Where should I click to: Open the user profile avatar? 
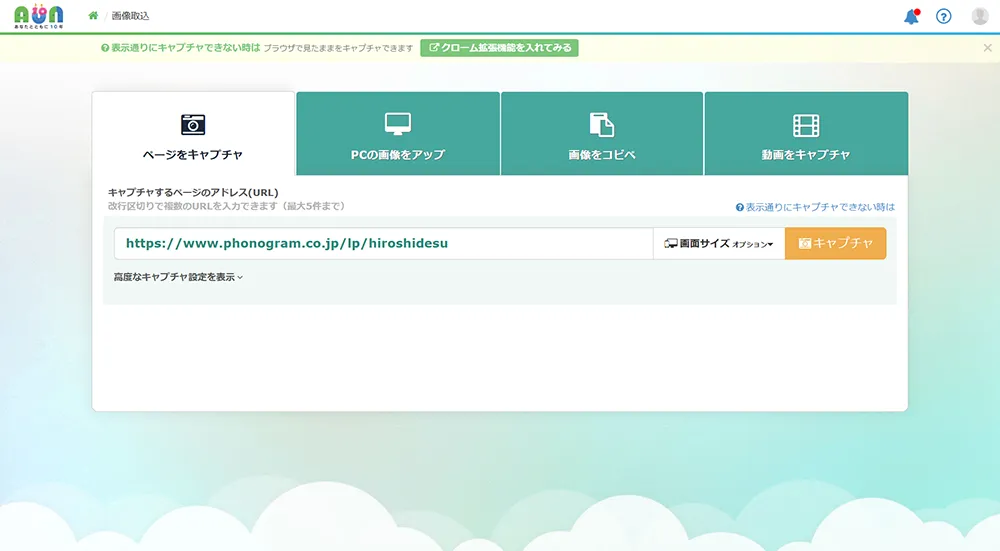point(980,16)
